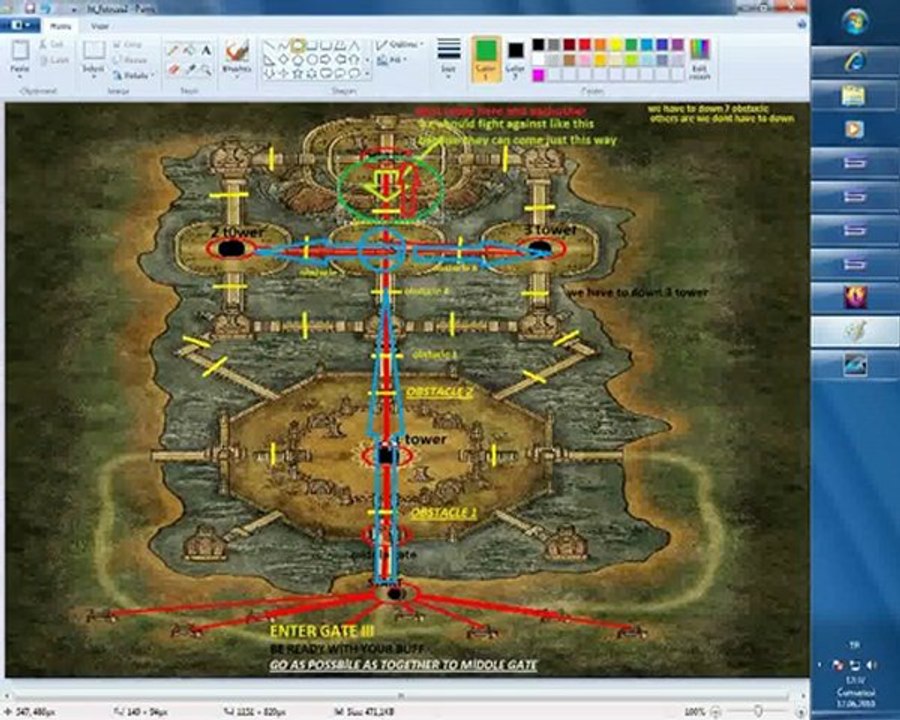Open Windows Explorer folder on taskbar

[x=855, y=95]
